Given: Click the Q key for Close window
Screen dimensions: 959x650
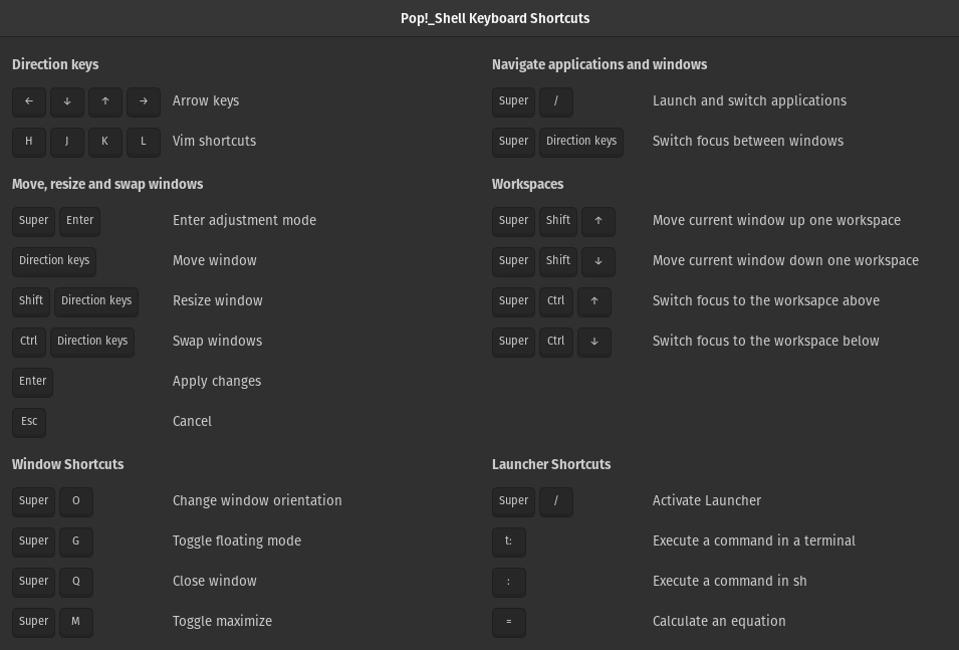Looking at the screenshot, I should [x=76, y=581].
